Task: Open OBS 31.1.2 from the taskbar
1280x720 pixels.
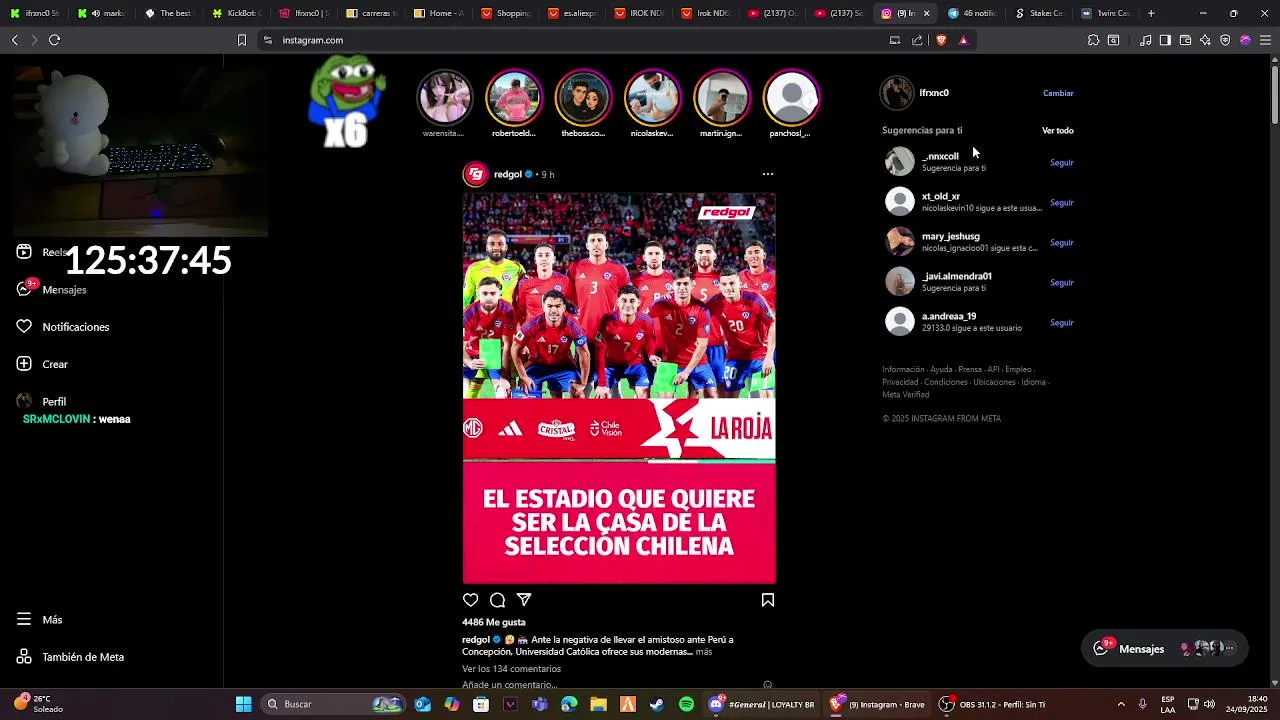Action: pyautogui.click(x=990, y=704)
